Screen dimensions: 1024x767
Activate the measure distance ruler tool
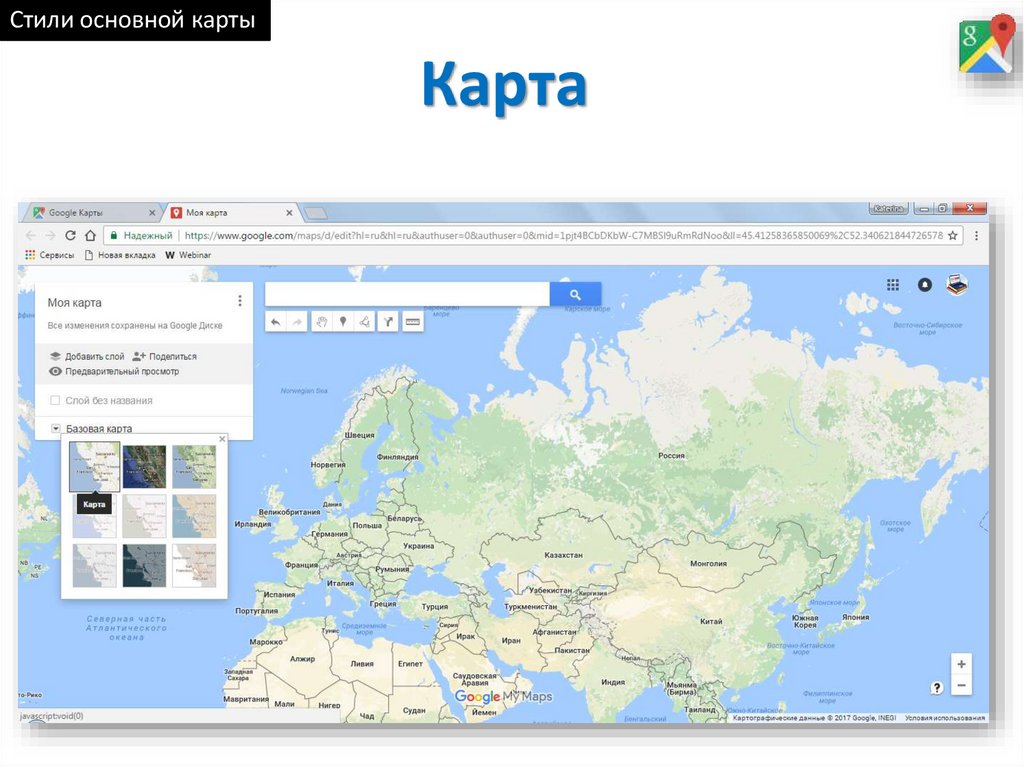point(412,321)
